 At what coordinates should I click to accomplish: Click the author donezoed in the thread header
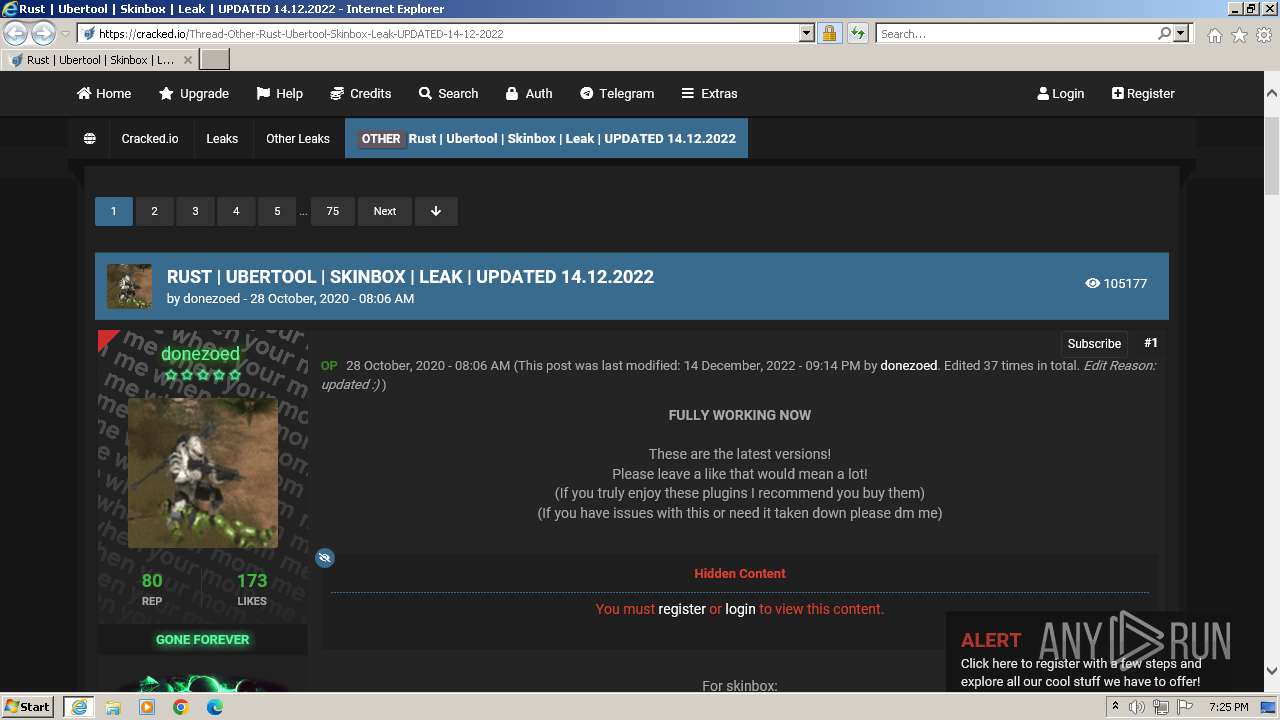[x=211, y=298]
